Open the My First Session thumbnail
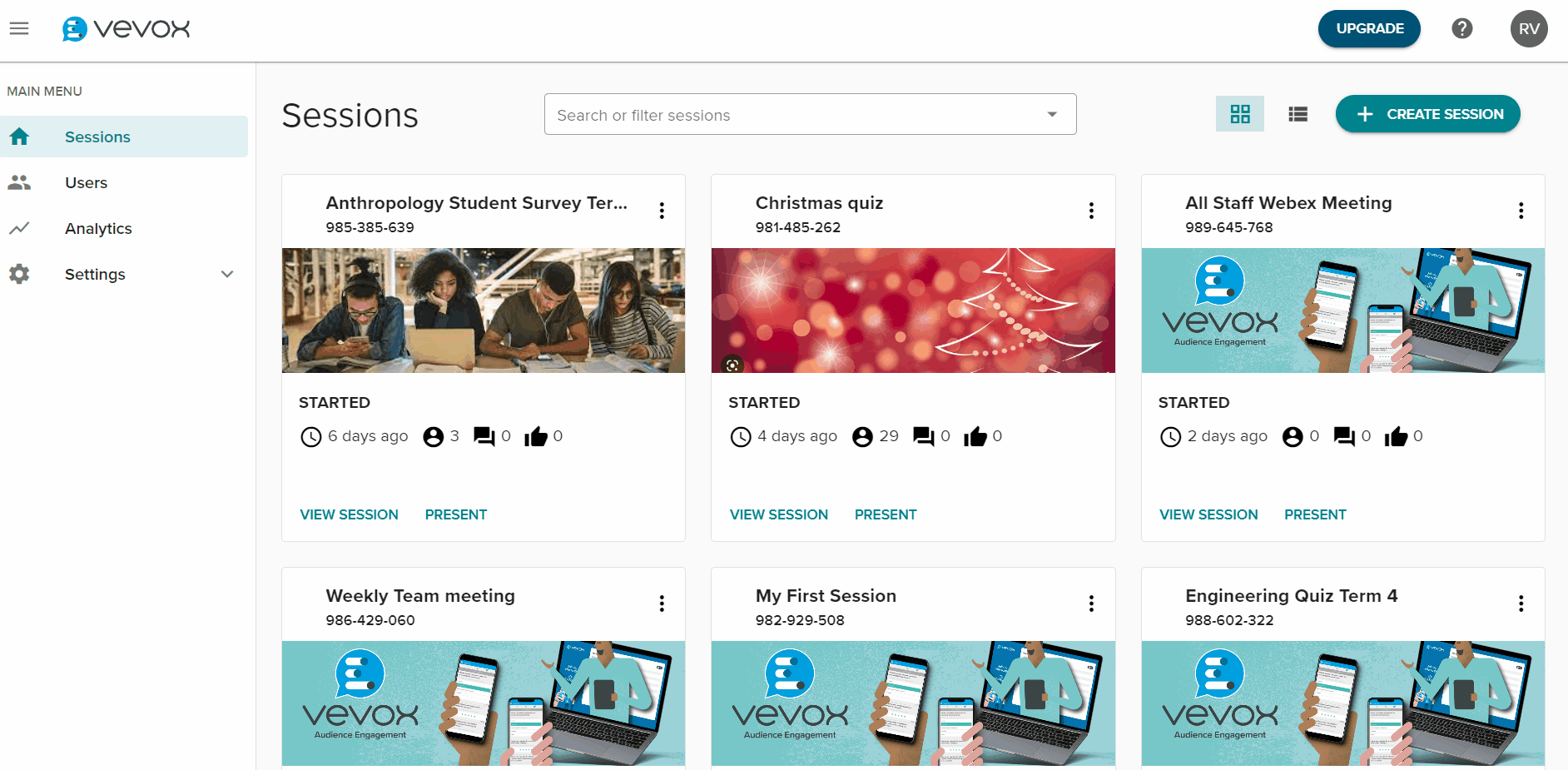The height and width of the screenshot is (770, 1568). click(913, 703)
